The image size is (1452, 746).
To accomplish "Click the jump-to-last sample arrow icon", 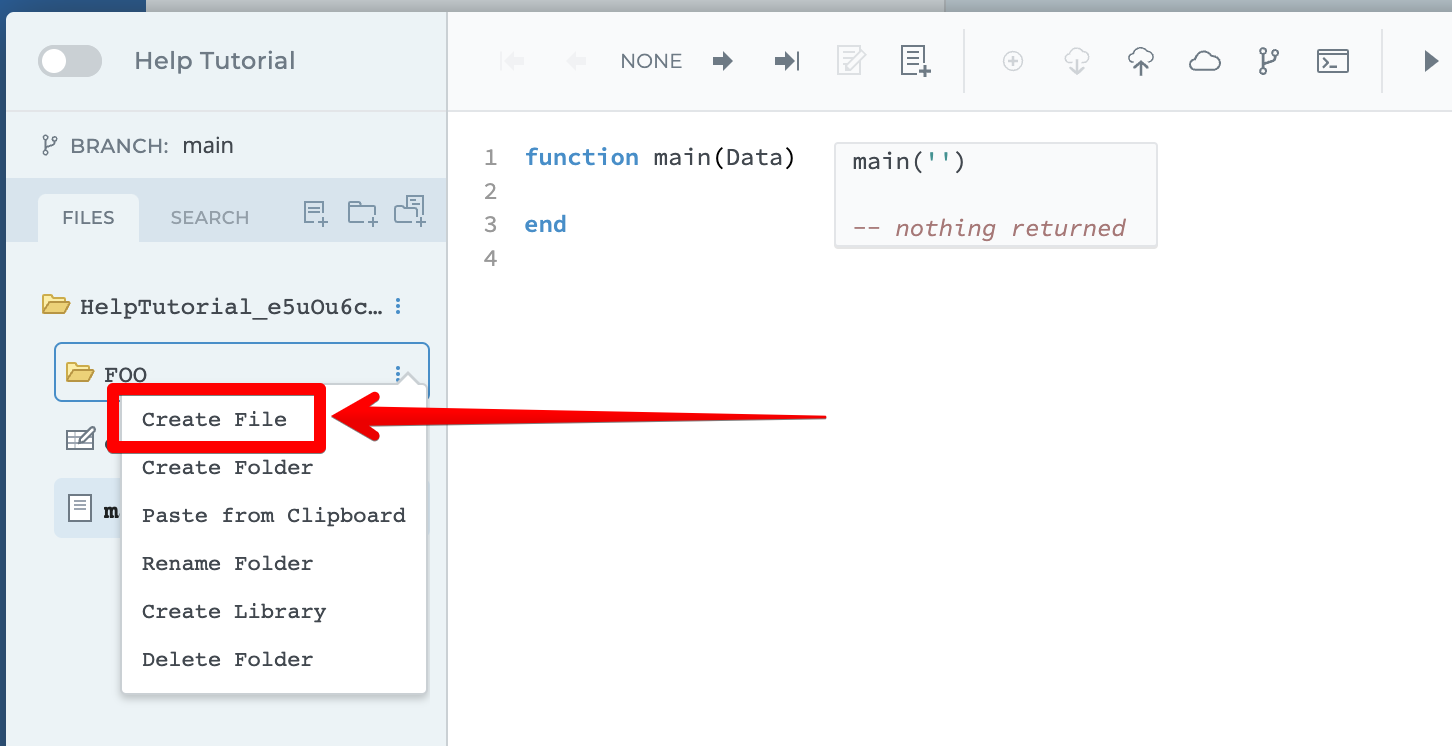I will [x=787, y=61].
